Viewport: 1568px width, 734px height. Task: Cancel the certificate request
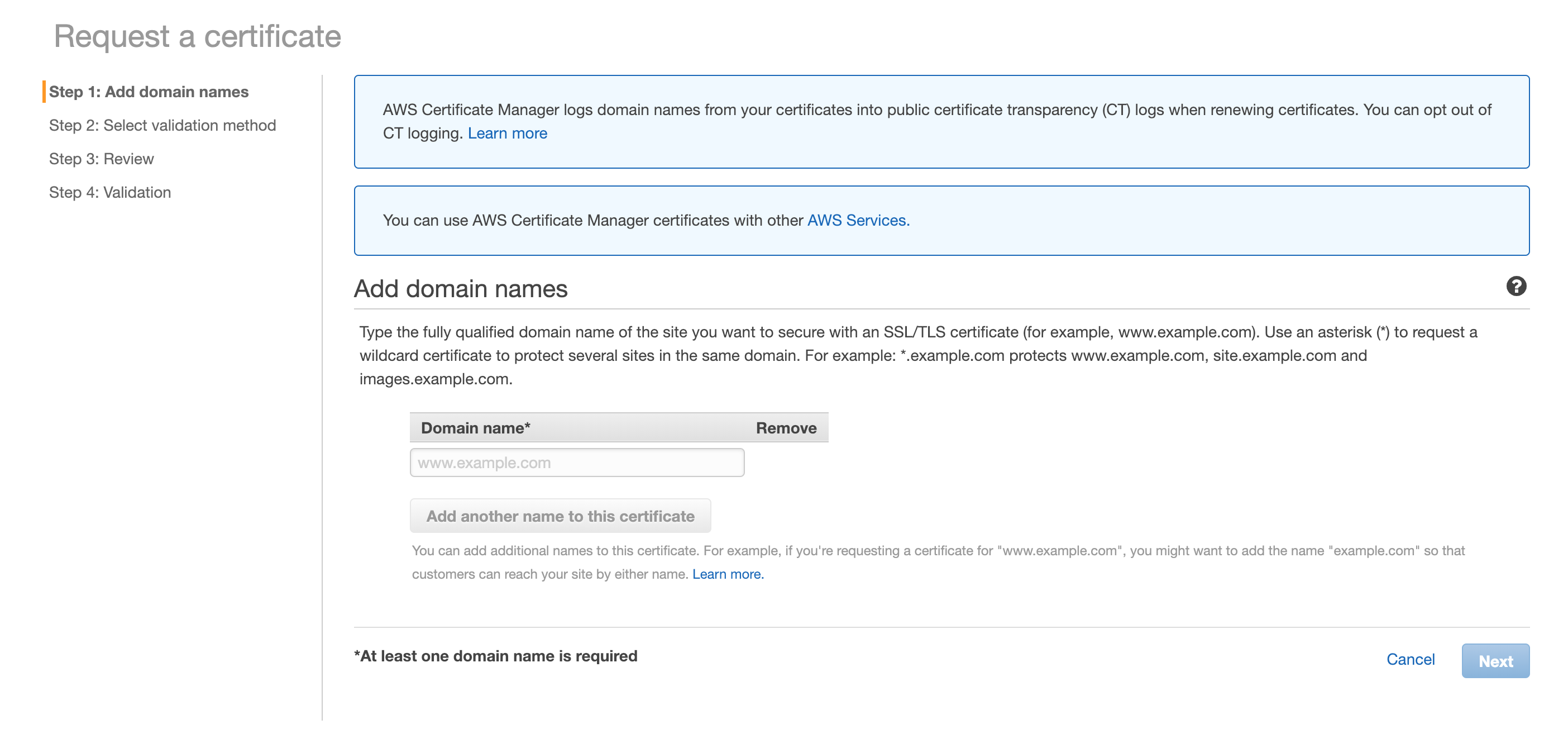1411,660
